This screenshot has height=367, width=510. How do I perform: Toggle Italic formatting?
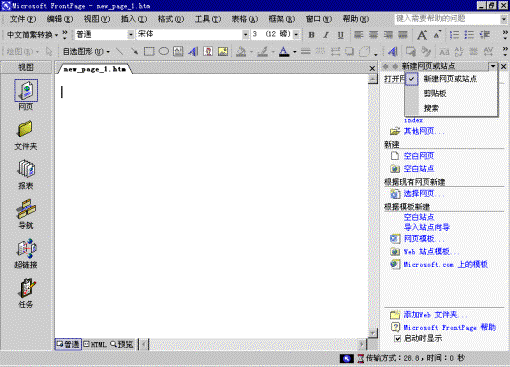coord(326,35)
